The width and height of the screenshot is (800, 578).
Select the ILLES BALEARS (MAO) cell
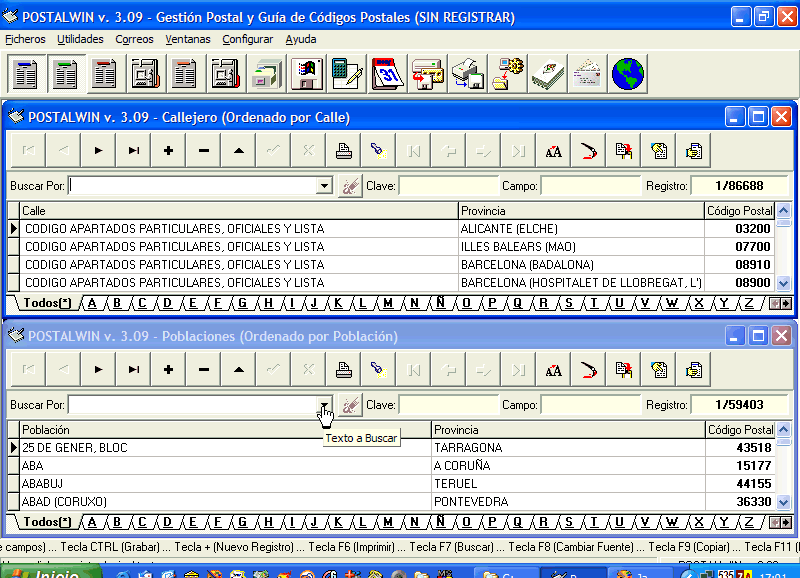click(581, 246)
